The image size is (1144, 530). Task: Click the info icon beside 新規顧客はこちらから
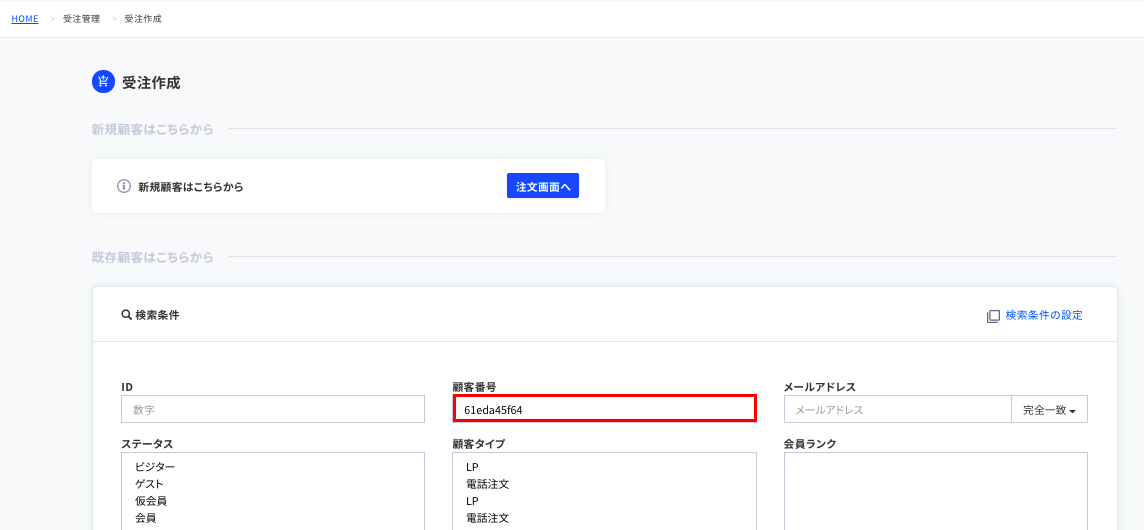pyautogui.click(x=124, y=186)
